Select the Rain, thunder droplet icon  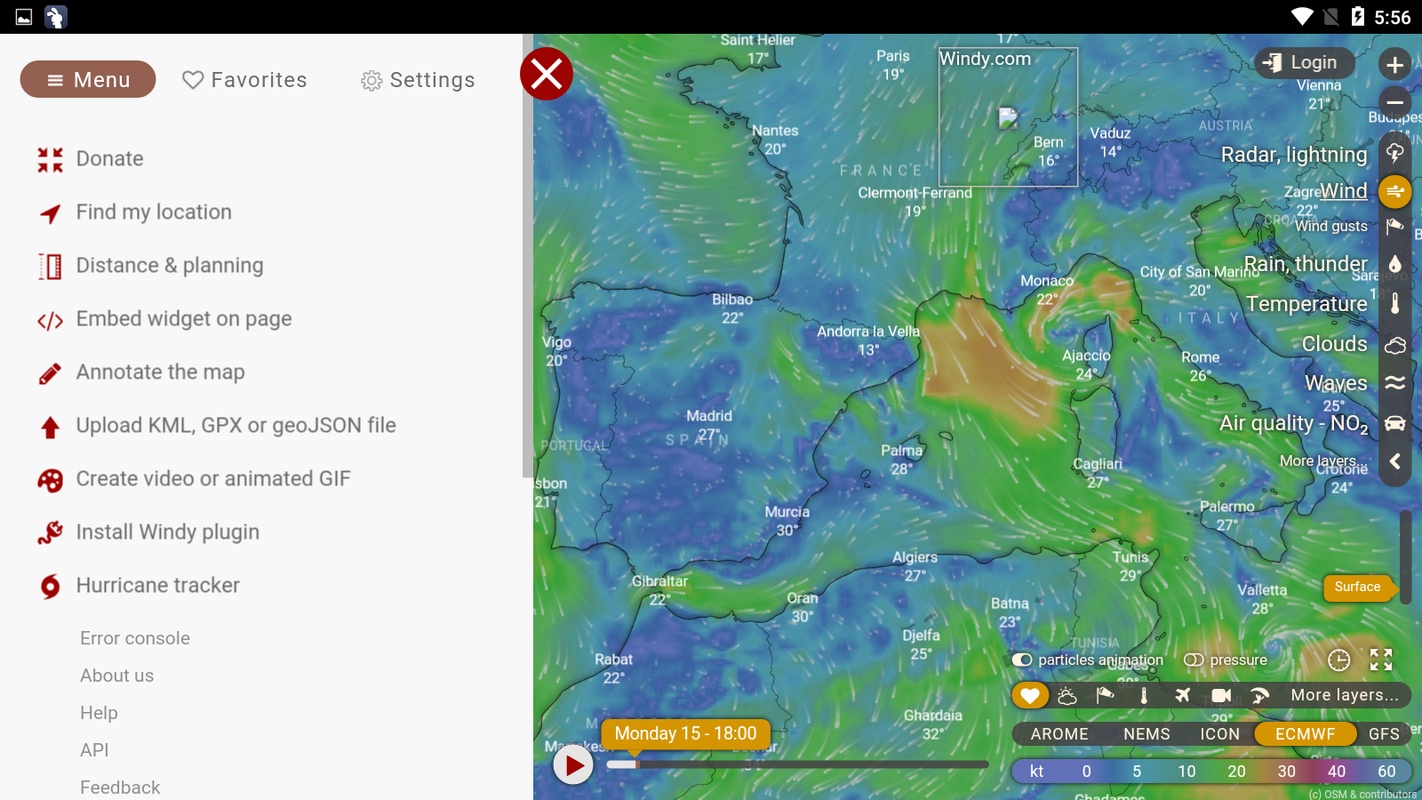point(1395,264)
